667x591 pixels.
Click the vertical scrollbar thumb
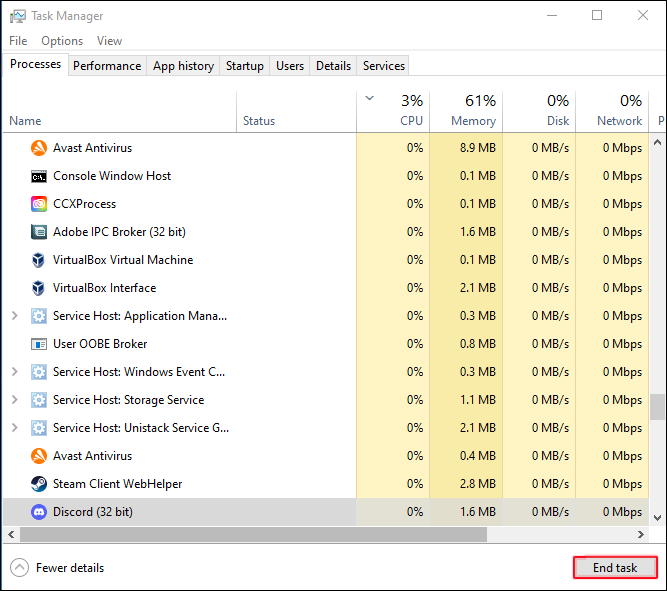[x=658, y=407]
